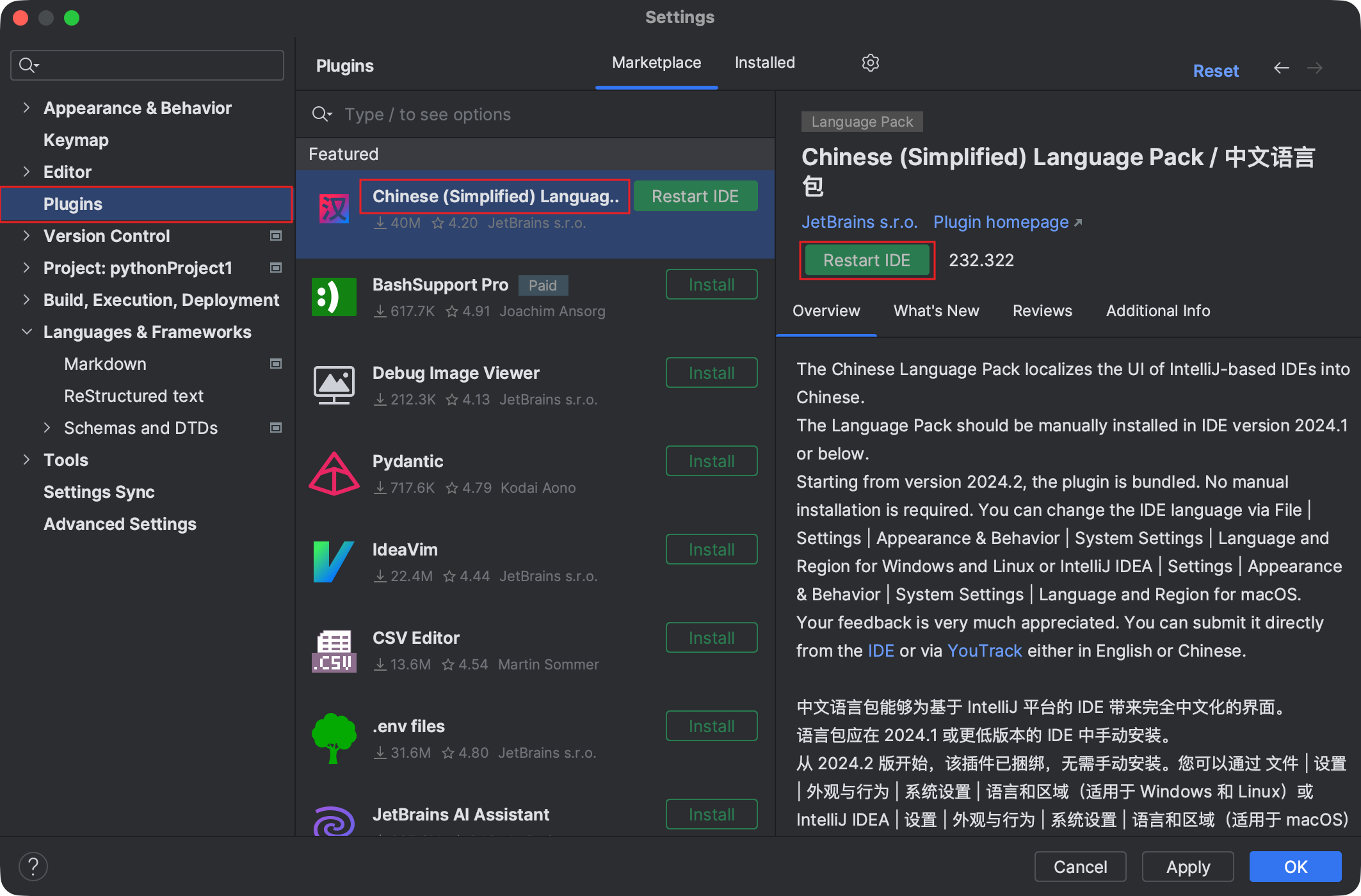Click the CSV Editor plugin icon
Viewport: 1361px width, 896px height.
click(x=334, y=650)
